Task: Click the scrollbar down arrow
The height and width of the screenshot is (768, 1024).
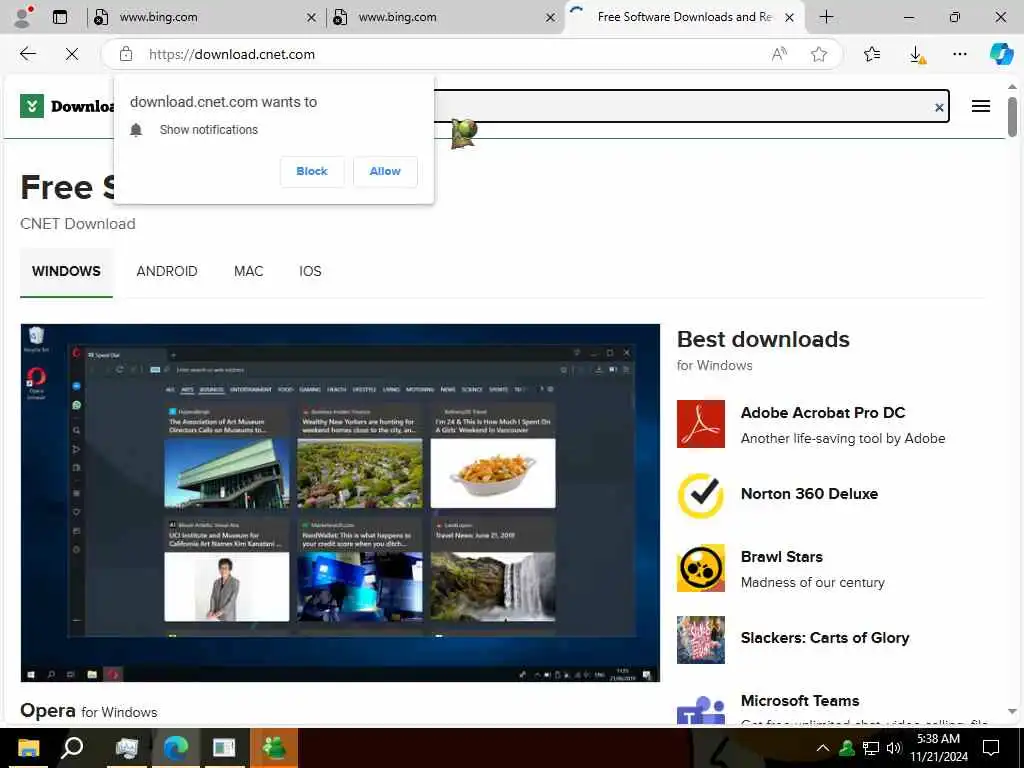Action: [x=1012, y=711]
